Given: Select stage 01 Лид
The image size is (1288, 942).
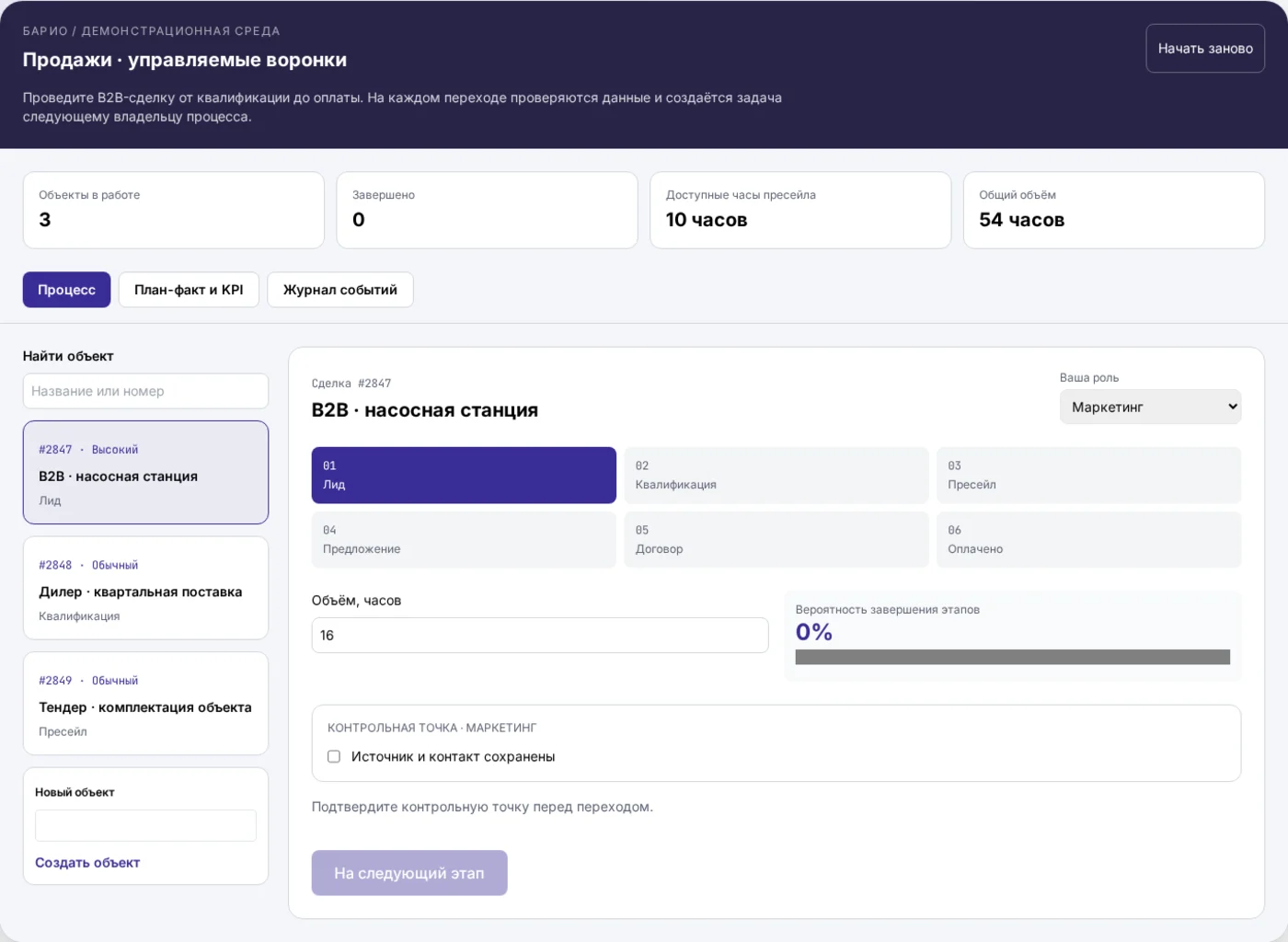Looking at the screenshot, I should point(464,475).
